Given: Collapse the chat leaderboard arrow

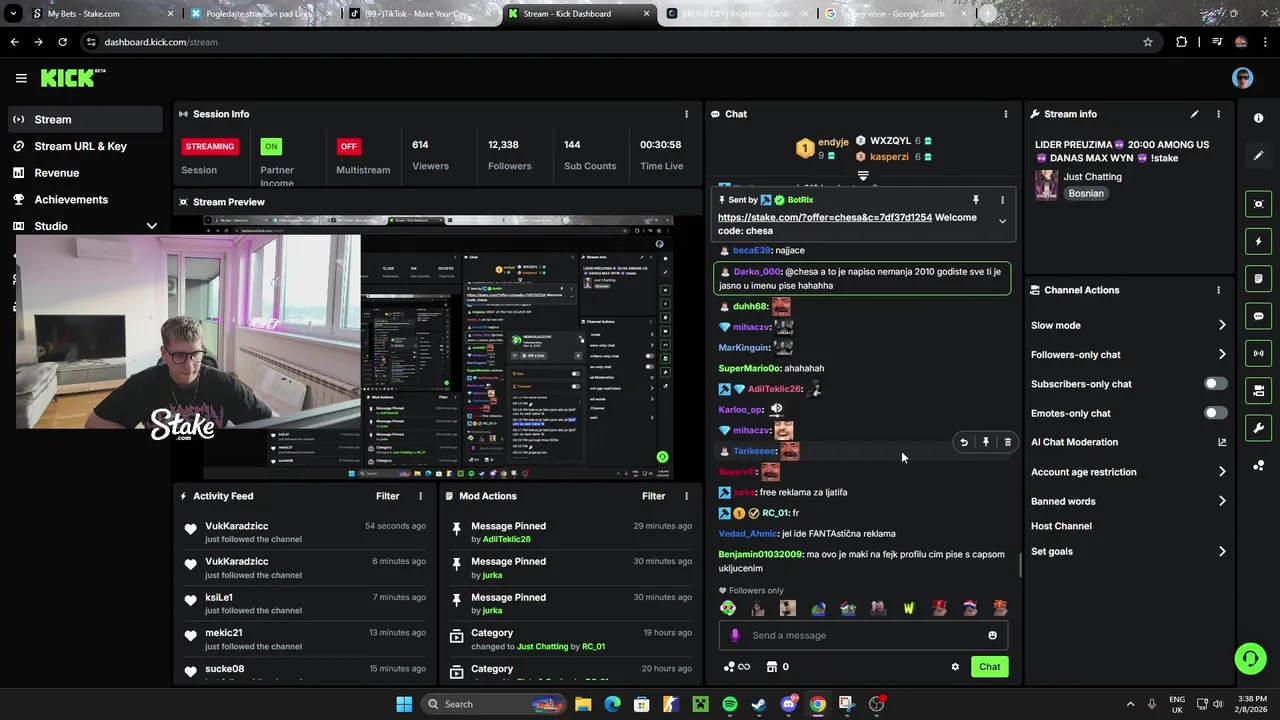Looking at the screenshot, I should pyautogui.click(x=863, y=176).
